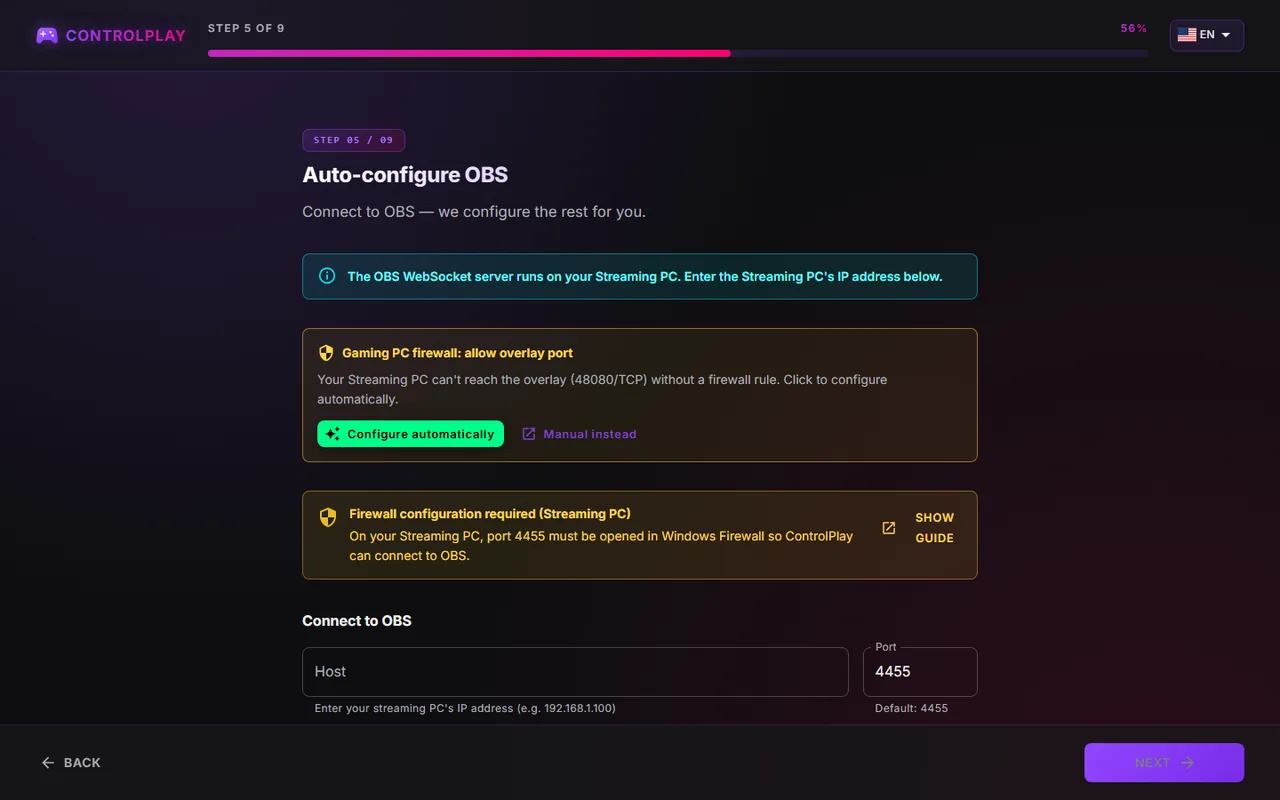Click the OBS WebSocket server notice text
Viewport: 1280px width, 800px height.
click(x=645, y=276)
